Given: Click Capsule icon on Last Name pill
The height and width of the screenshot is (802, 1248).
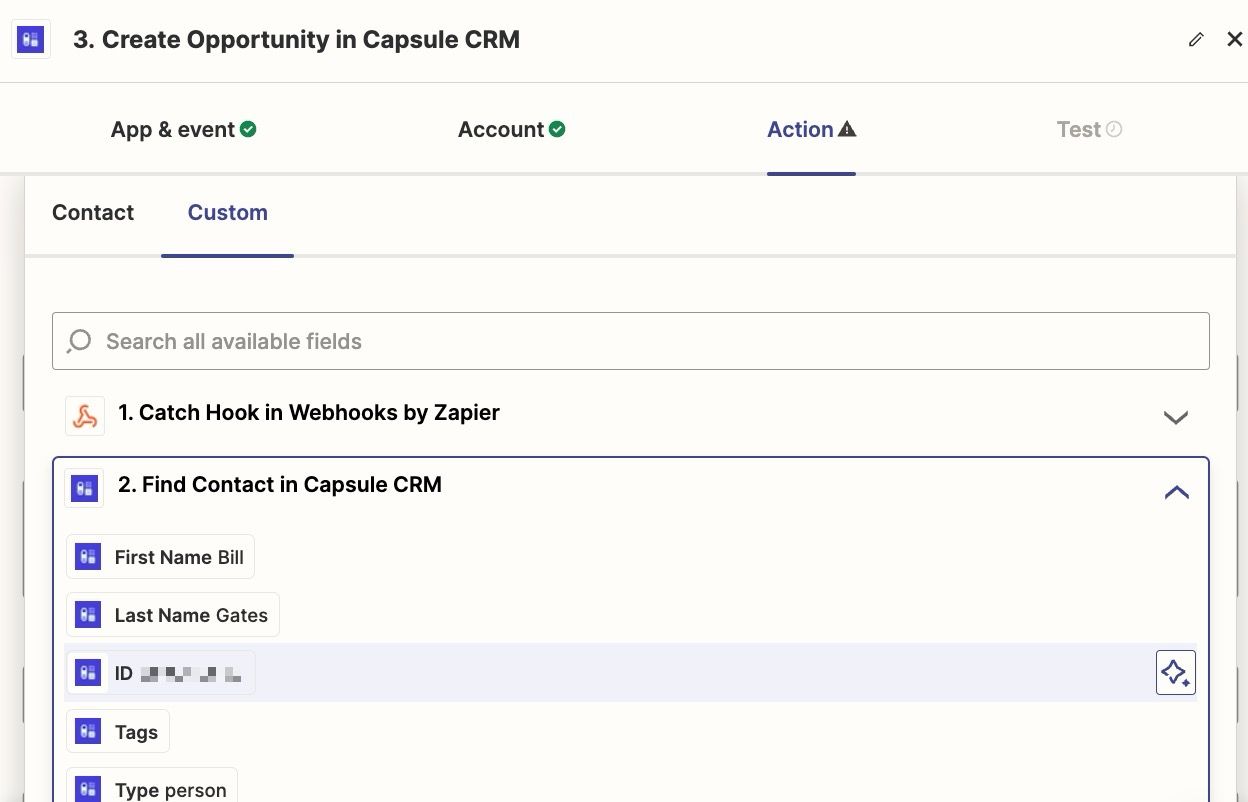Looking at the screenshot, I should coord(88,615).
